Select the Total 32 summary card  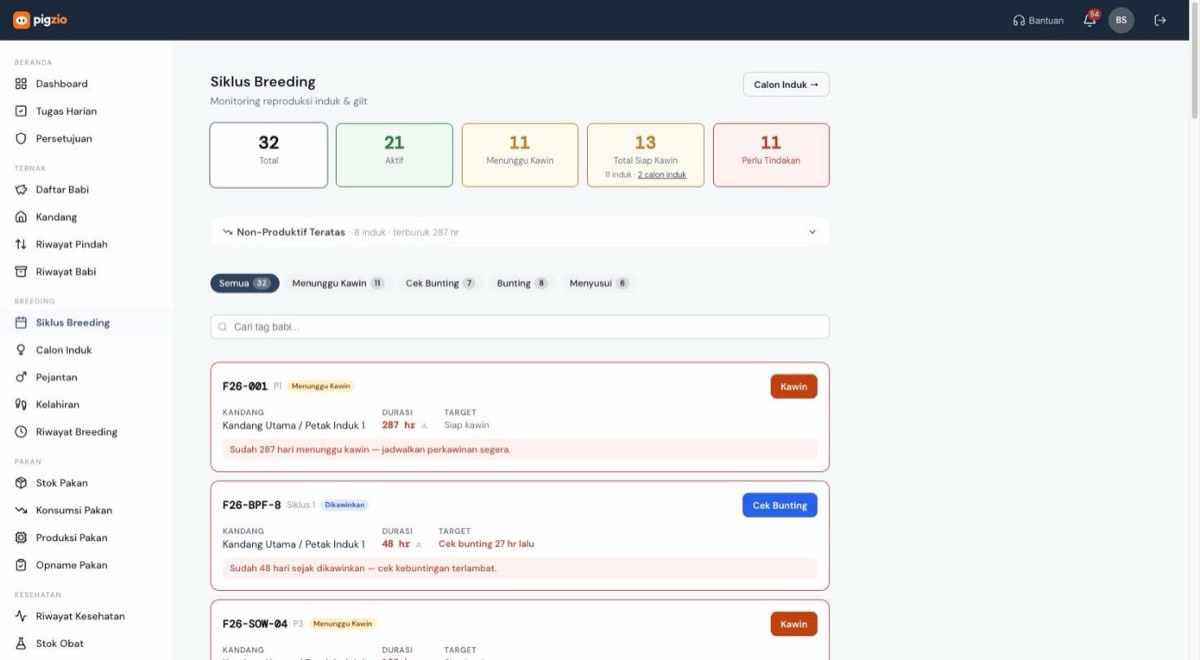tap(269, 155)
